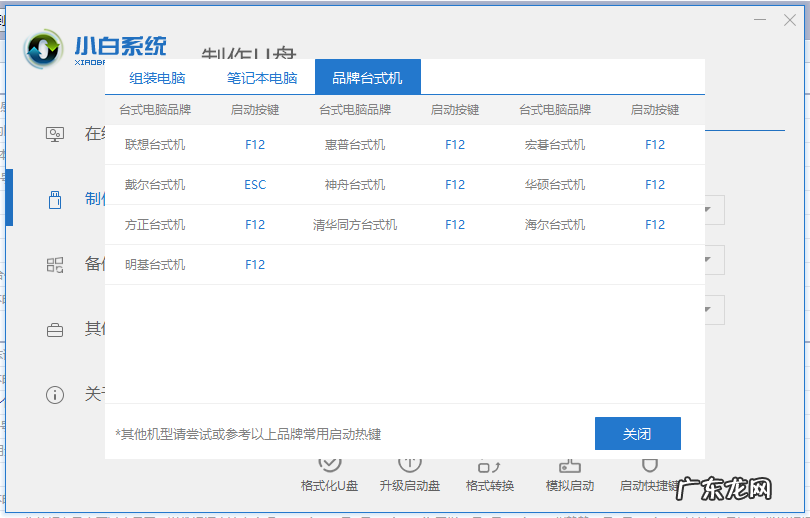This screenshot has width=810, height=518.
Task: Select the USB drive sidebar icon
Action: 55,199
